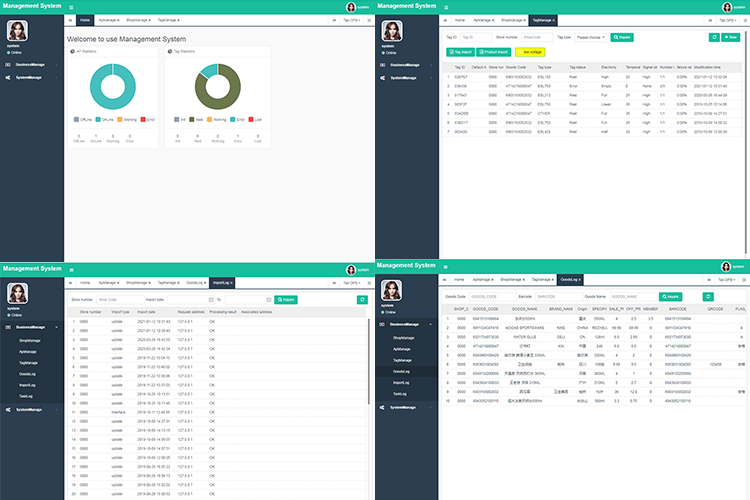Viewport: 750px width, 500px height.
Task: Click the refresh icon in the ImportLog panel
Action: (362, 299)
